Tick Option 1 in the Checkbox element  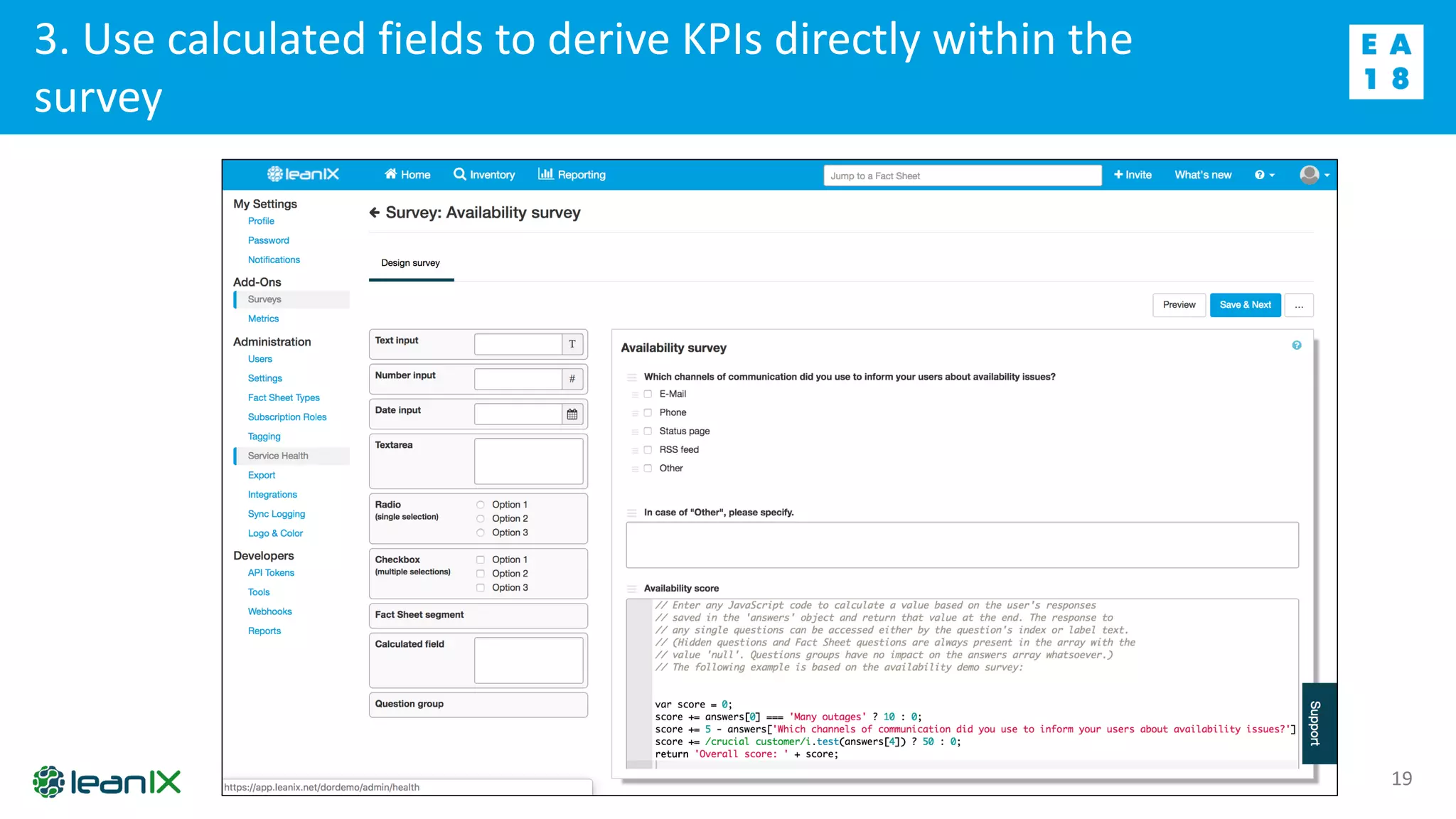pyautogui.click(x=481, y=560)
